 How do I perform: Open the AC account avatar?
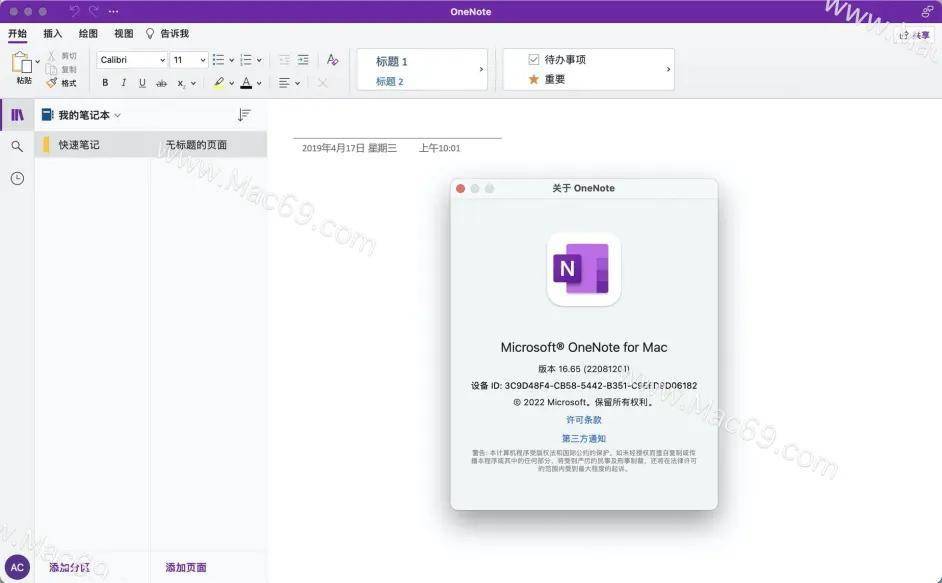[17, 567]
